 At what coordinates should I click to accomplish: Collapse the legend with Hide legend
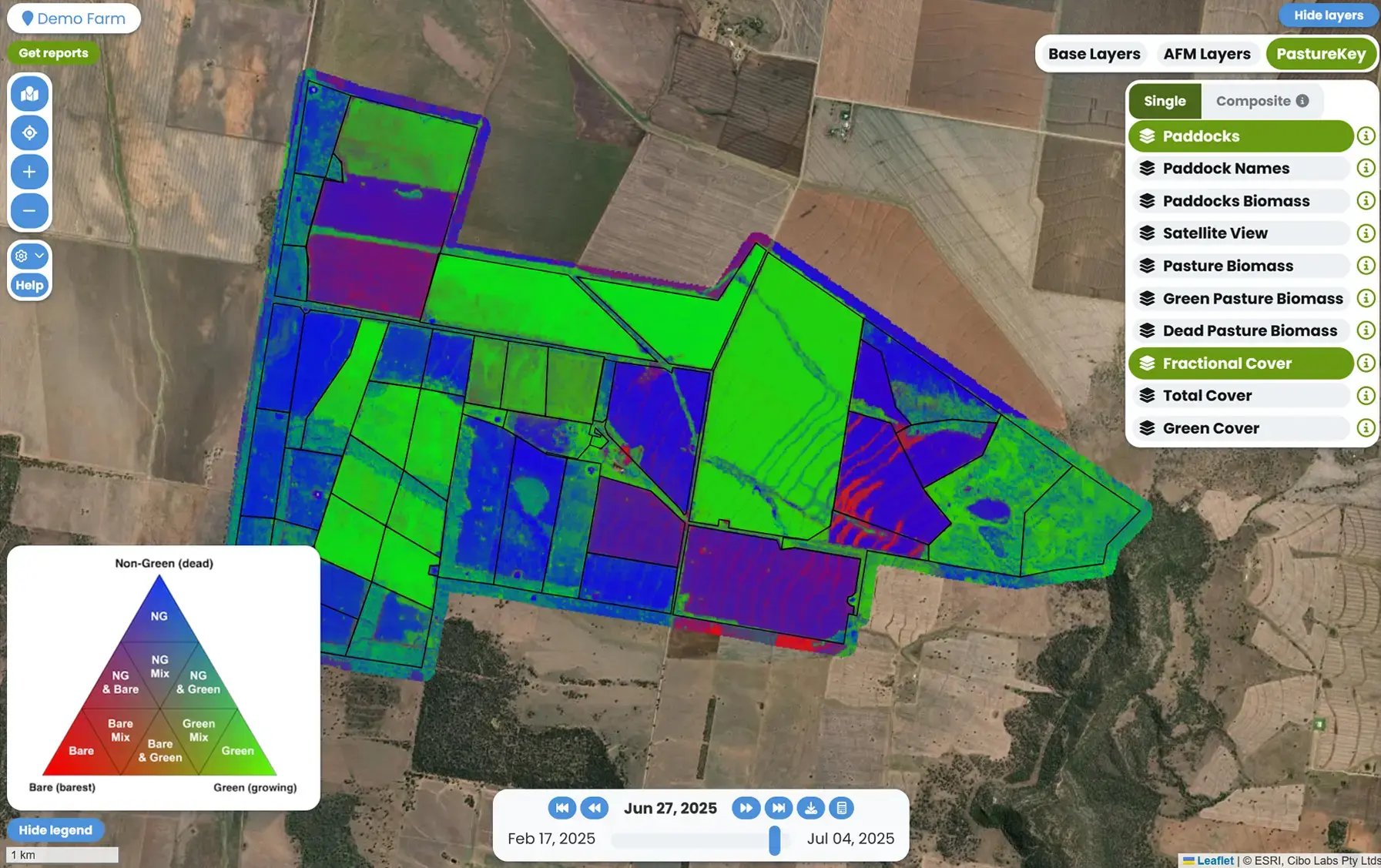tap(55, 830)
